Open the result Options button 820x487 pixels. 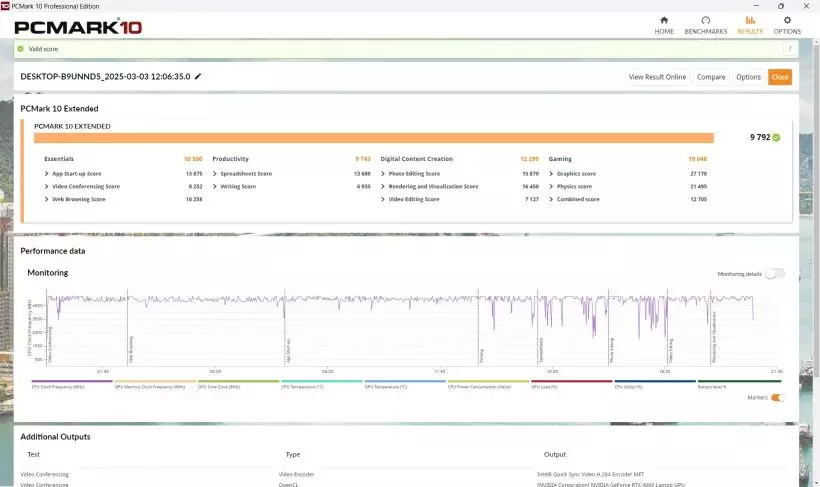(748, 77)
